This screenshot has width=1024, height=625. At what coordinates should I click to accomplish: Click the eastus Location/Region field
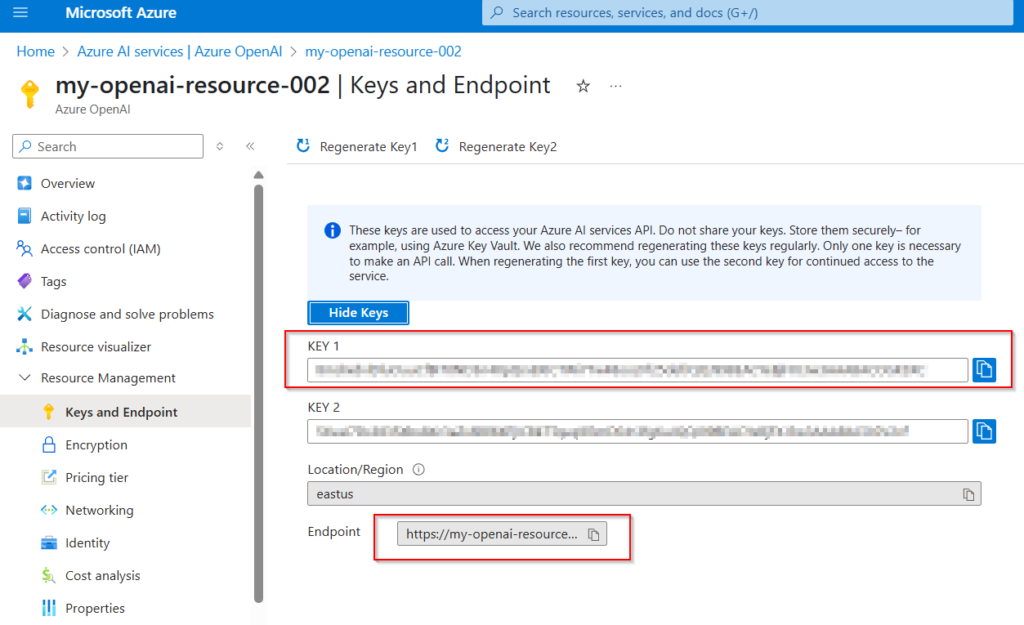(x=644, y=494)
